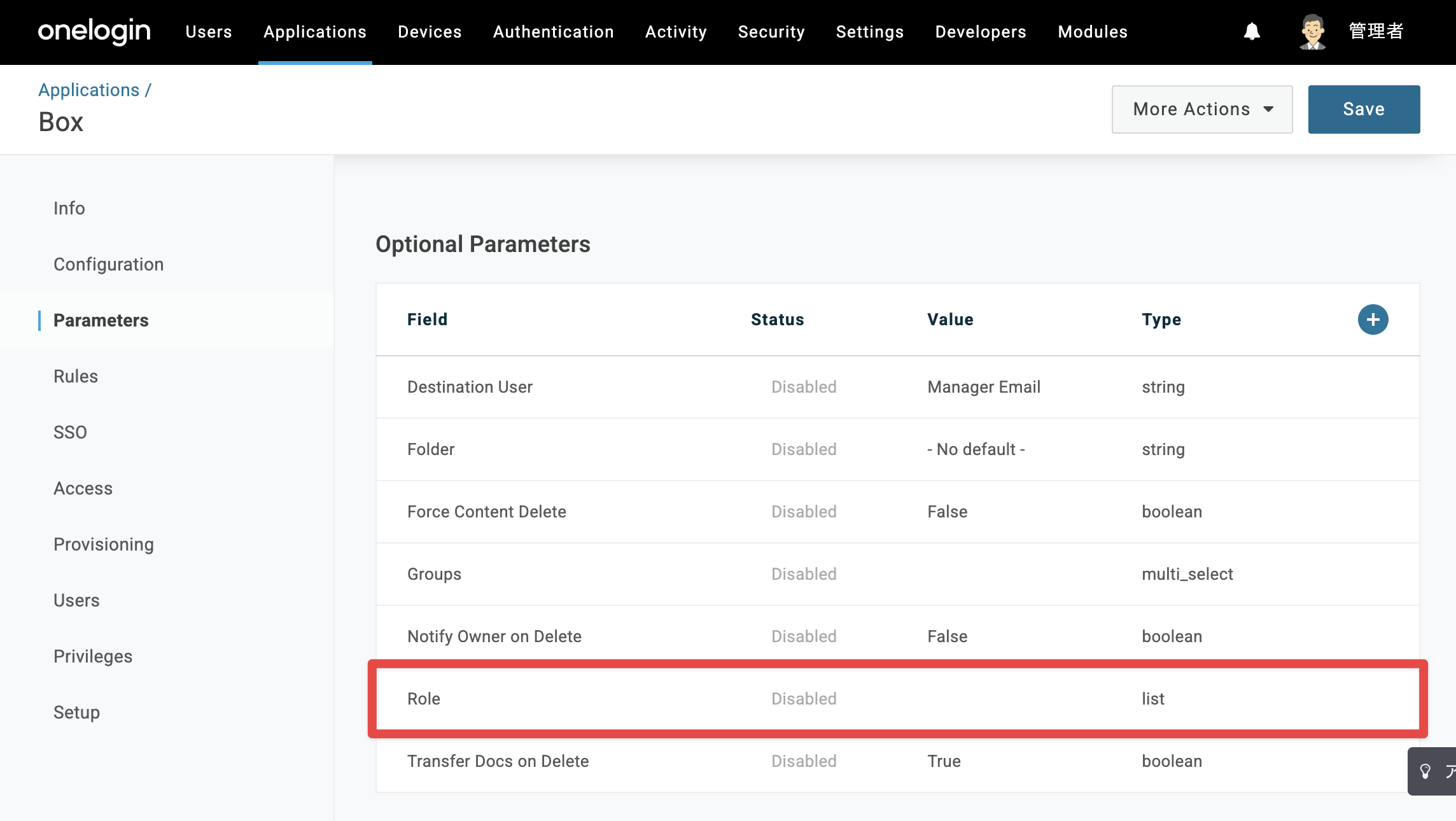The width and height of the screenshot is (1456, 821).
Task: Open the Groups parameter row
Action: point(897,574)
